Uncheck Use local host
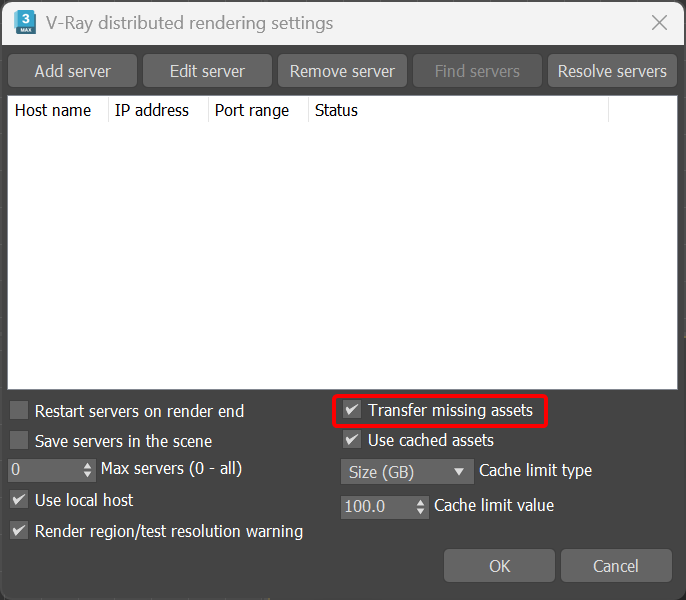 [x=19, y=499]
